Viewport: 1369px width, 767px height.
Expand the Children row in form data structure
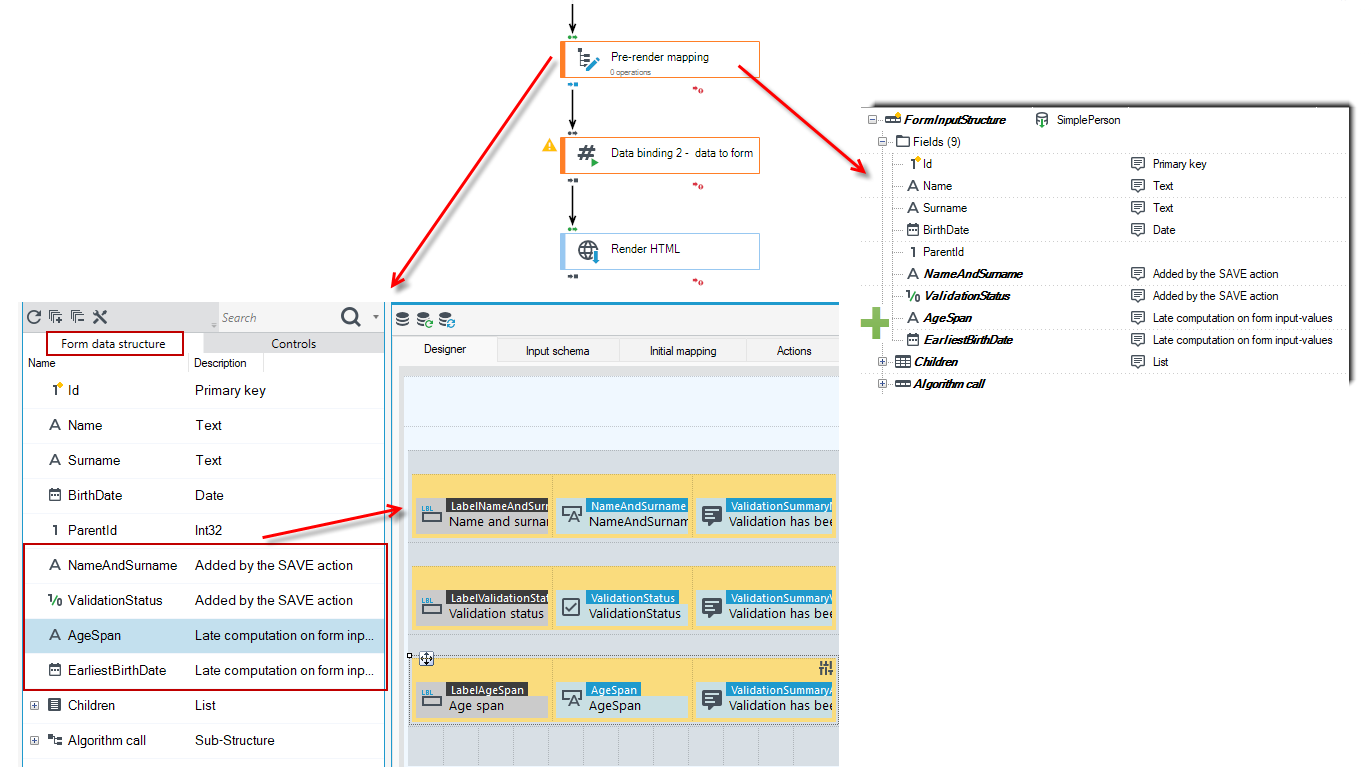[34, 705]
